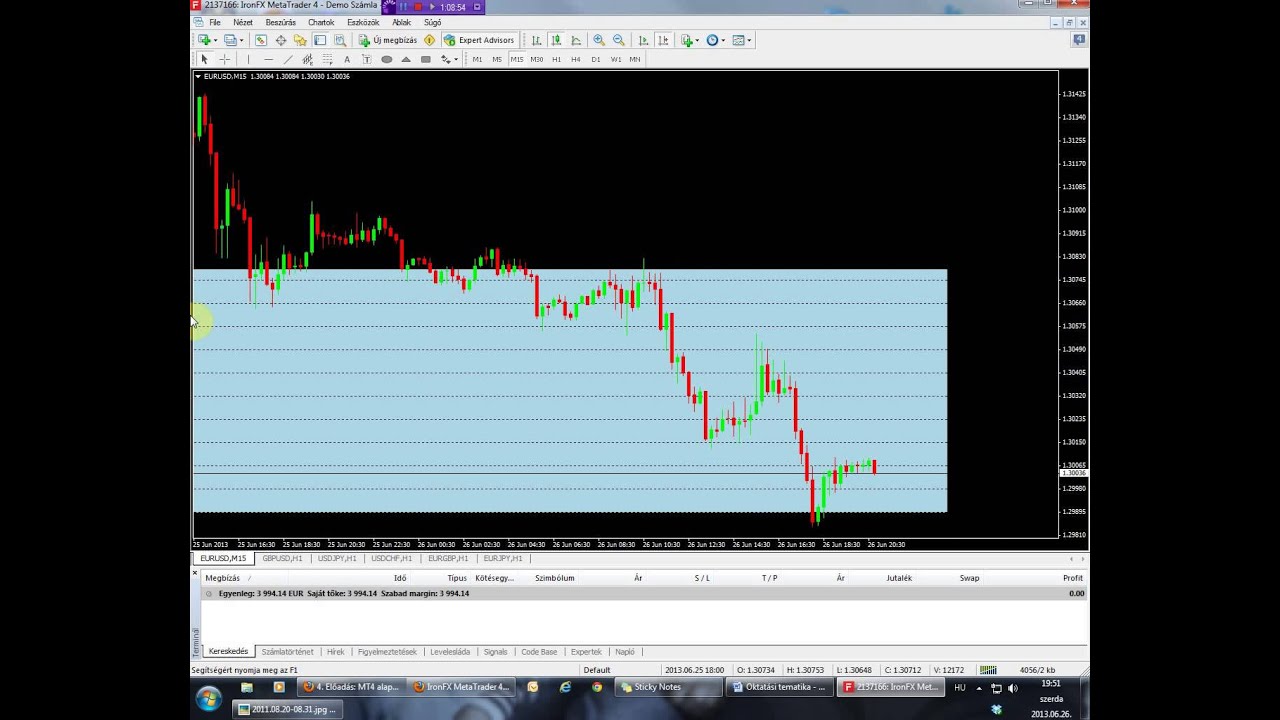Viewport: 1280px width, 720px height.
Task: Select the text (A) tool
Action: click(347, 59)
